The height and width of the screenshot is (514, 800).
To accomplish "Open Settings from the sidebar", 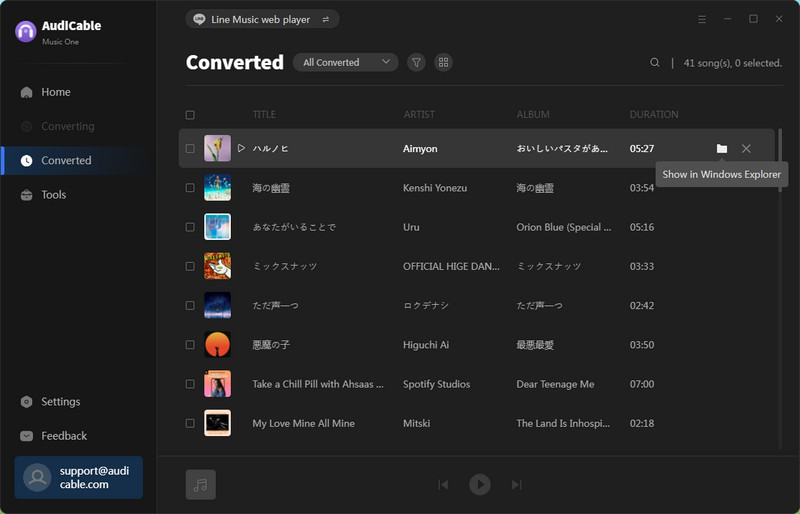I will pyautogui.click(x=50, y=402).
